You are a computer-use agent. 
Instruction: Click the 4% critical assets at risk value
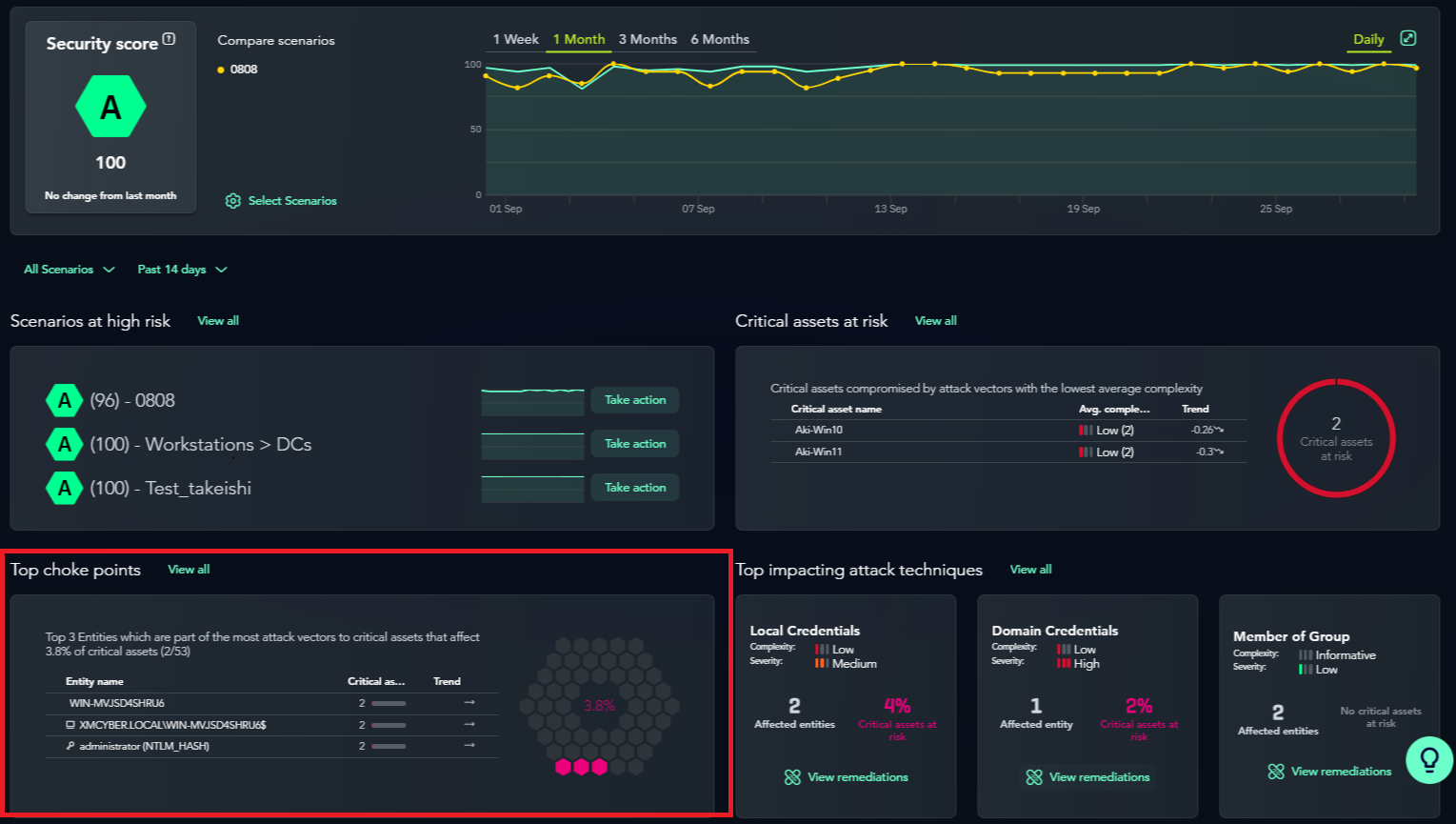point(897,706)
